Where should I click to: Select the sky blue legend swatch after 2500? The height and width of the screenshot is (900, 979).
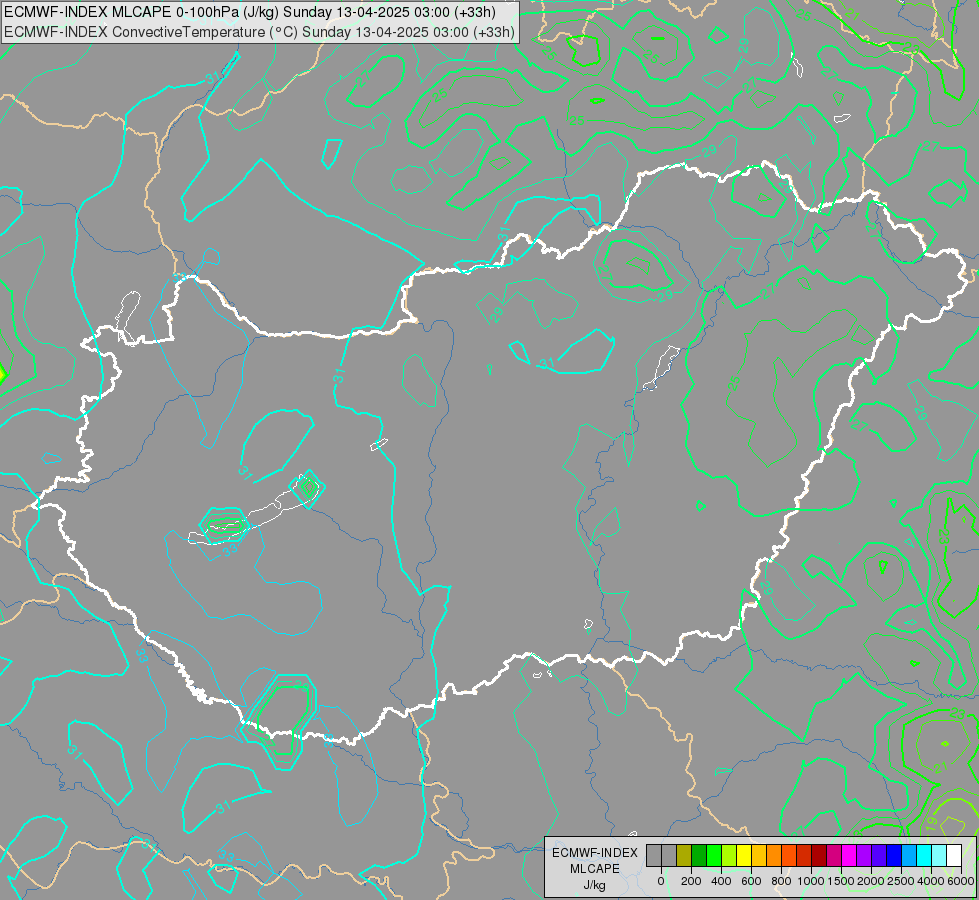point(910,855)
